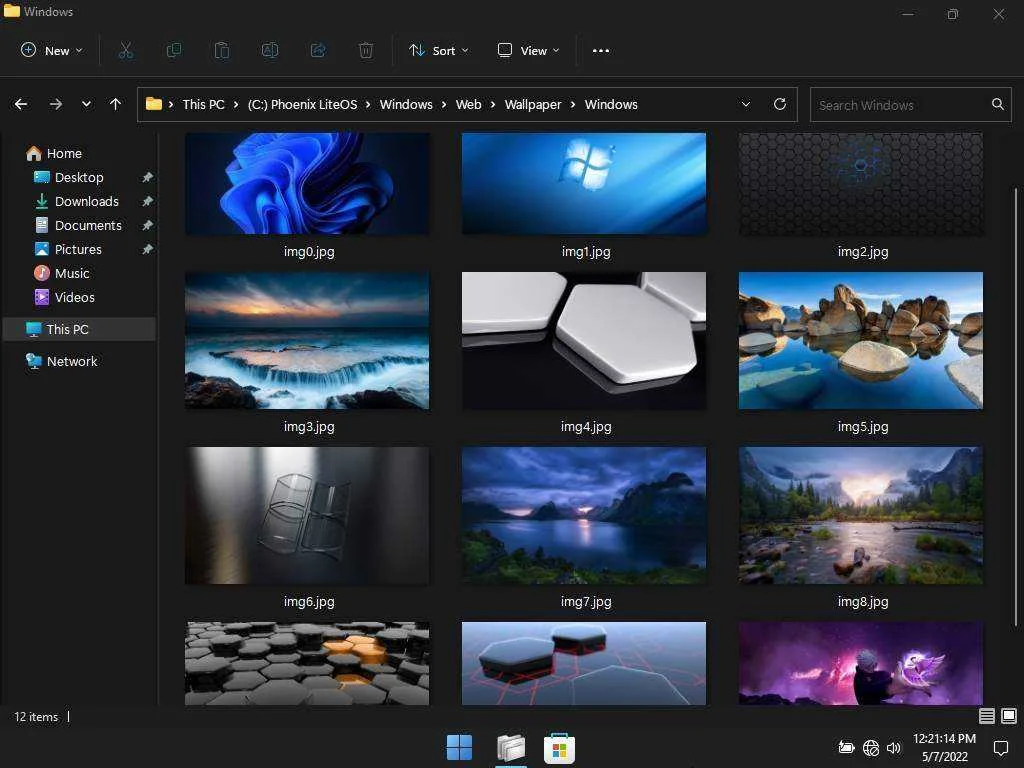Expand address bar history dropdown
This screenshot has width=1024, height=768.
pos(746,104)
